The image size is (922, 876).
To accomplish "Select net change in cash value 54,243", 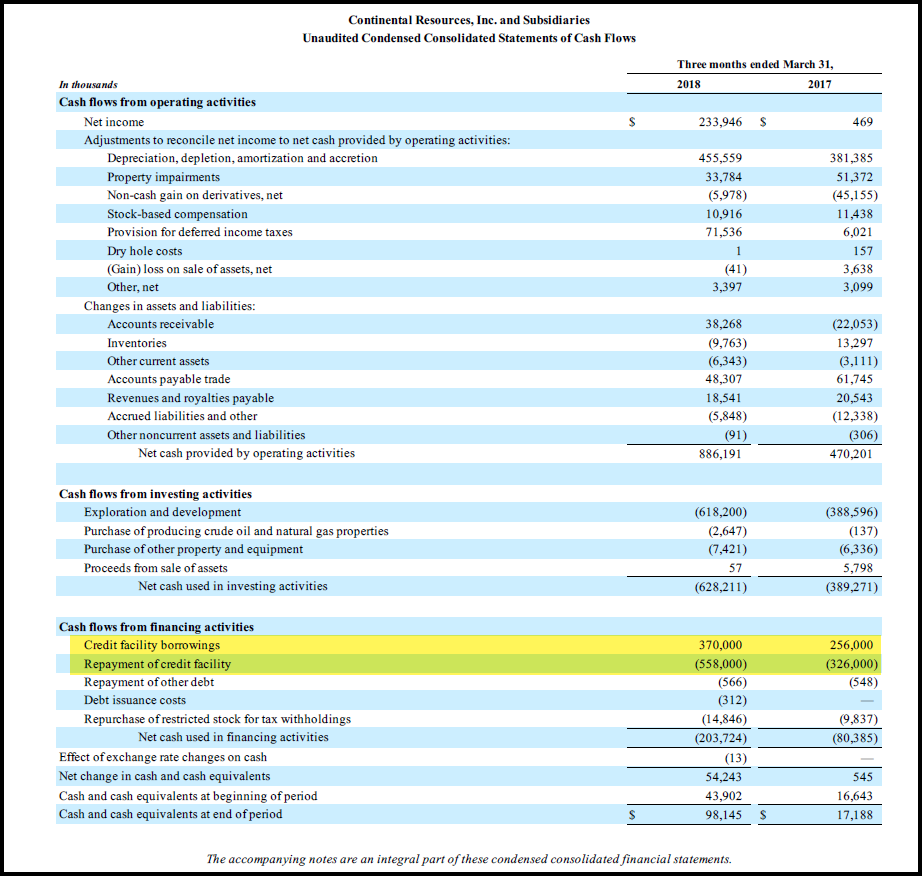I will click(724, 777).
